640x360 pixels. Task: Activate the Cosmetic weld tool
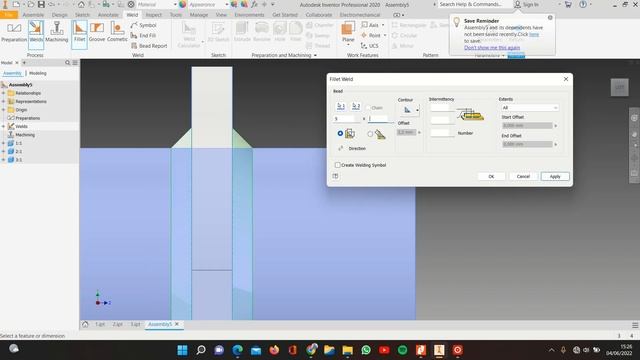(x=117, y=32)
